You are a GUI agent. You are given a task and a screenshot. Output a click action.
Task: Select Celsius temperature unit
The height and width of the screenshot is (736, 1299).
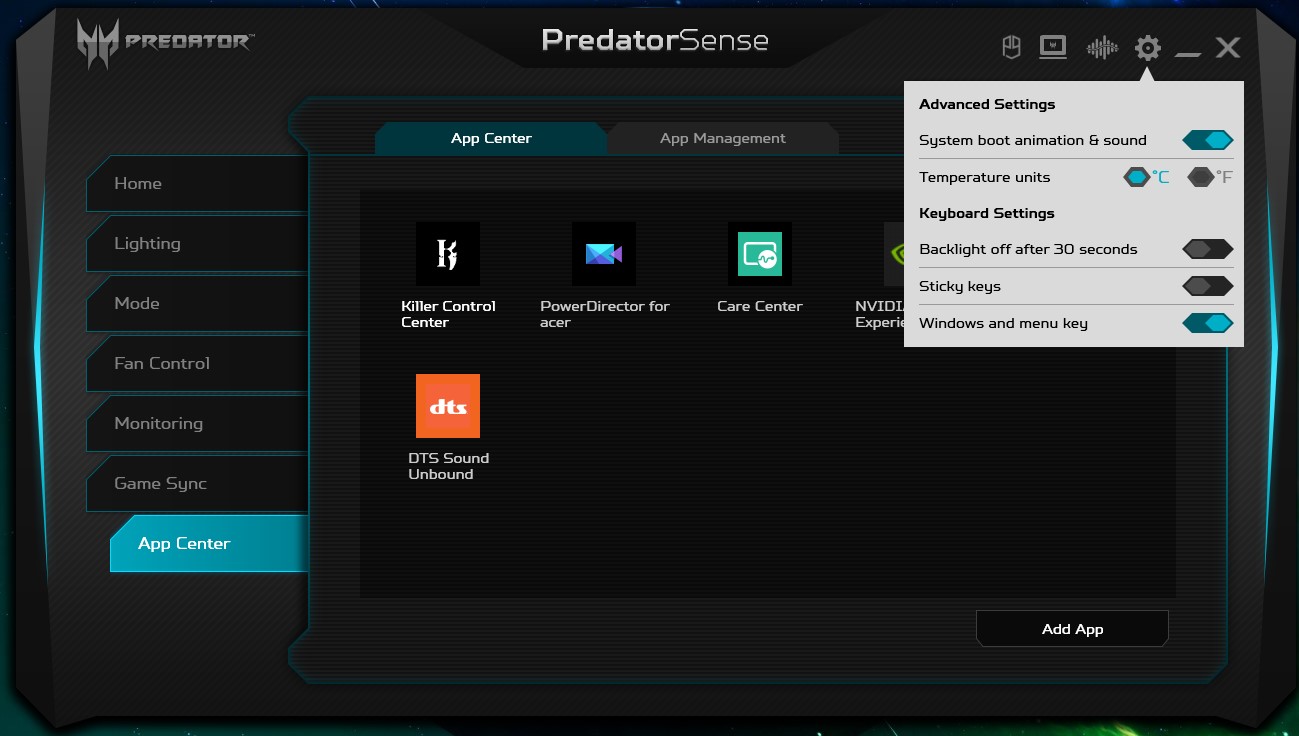(x=1138, y=177)
